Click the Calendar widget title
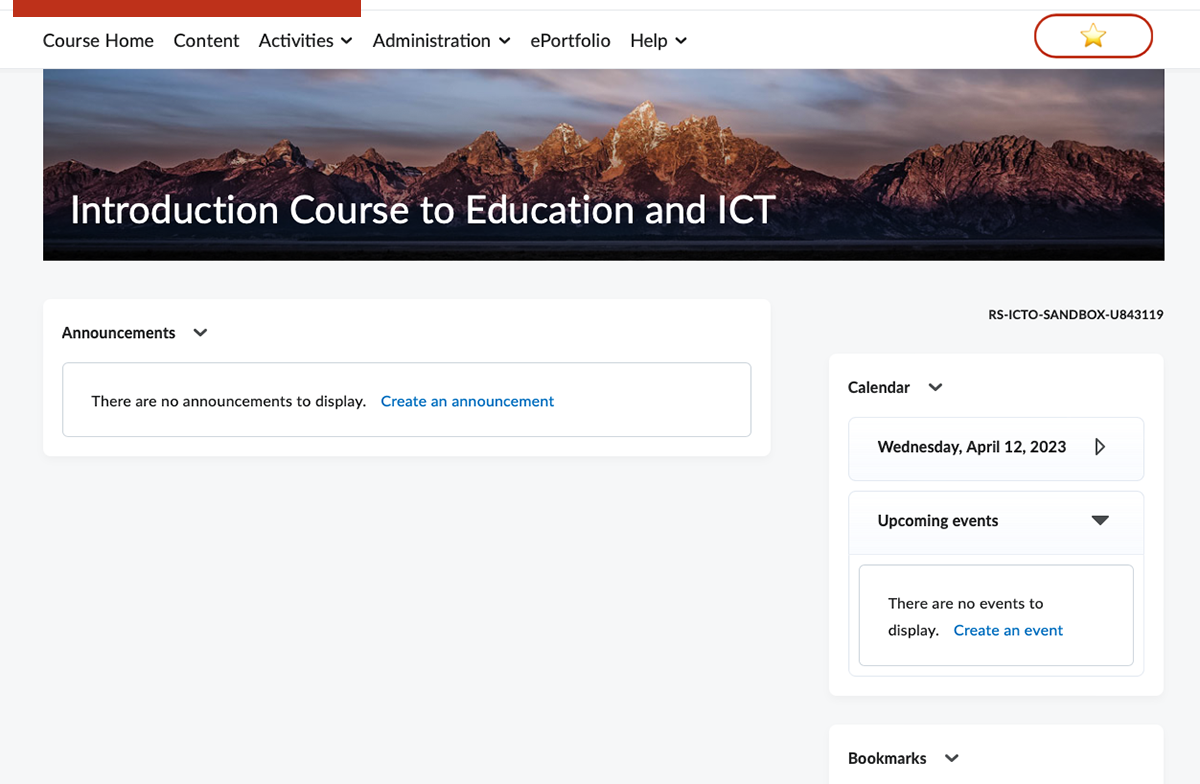This screenshot has height=784, width=1200. tap(878, 387)
